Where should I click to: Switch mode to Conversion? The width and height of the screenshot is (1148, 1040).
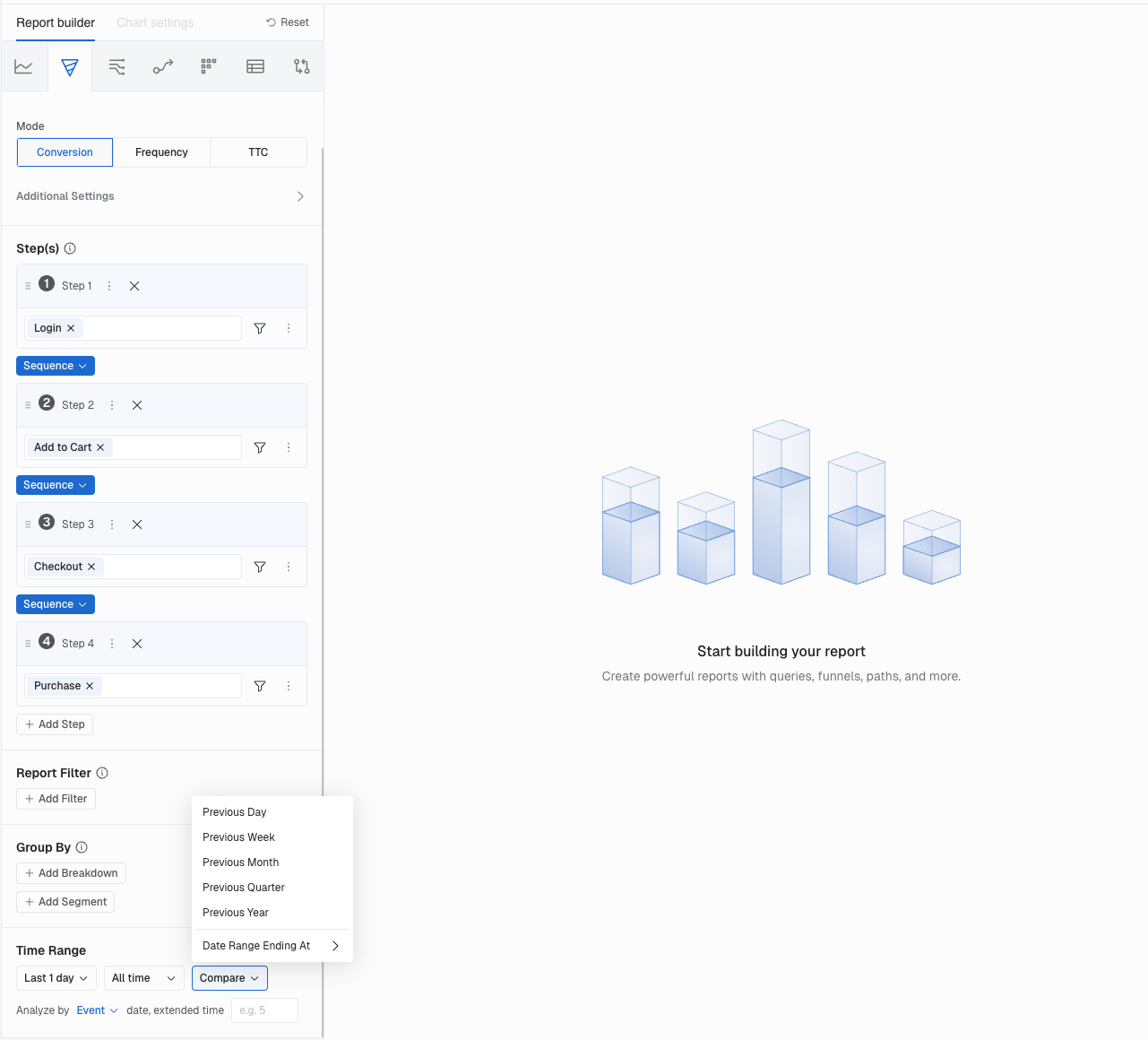click(x=65, y=152)
